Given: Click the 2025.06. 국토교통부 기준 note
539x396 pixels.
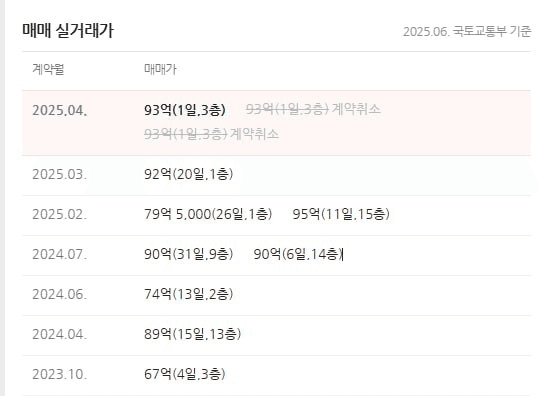Looking at the screenshot, I should (x=467, y=32).
